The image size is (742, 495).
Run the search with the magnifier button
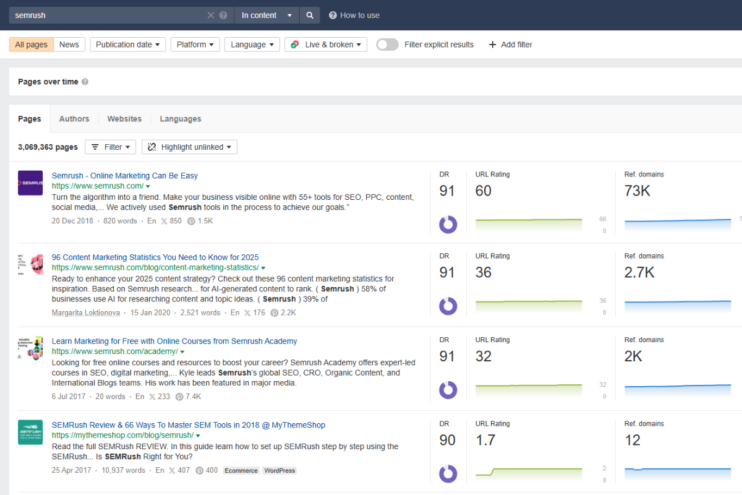coord(309,15)
